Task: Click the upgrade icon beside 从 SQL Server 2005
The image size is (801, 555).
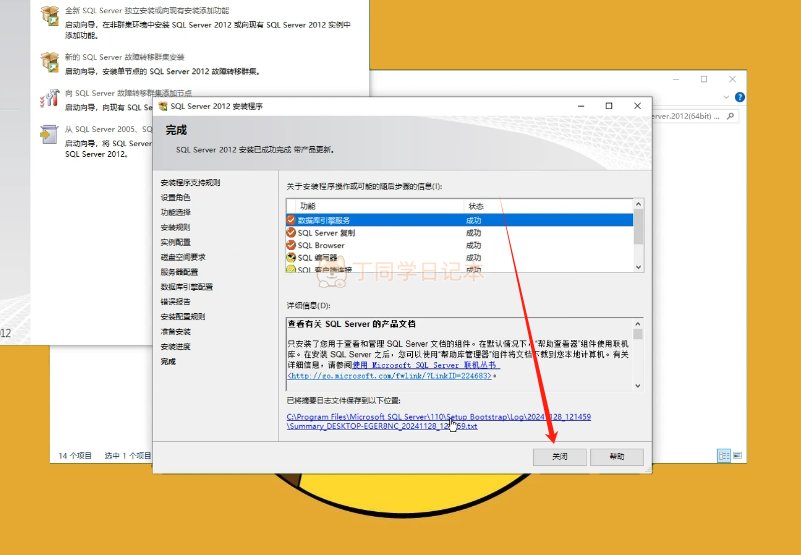Action: coord(50,134)
